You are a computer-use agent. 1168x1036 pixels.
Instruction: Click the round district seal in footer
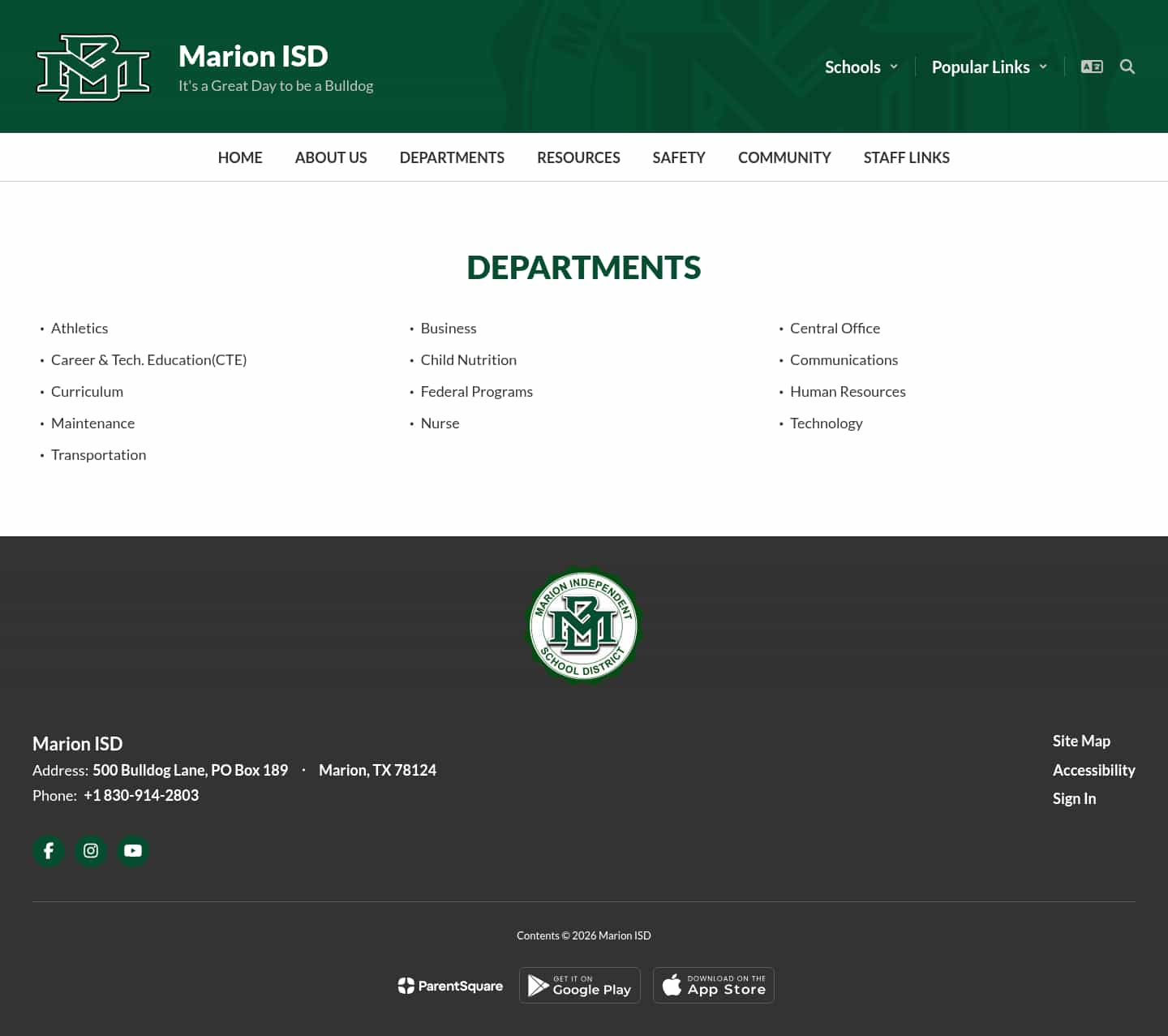[x=584, y=625]
